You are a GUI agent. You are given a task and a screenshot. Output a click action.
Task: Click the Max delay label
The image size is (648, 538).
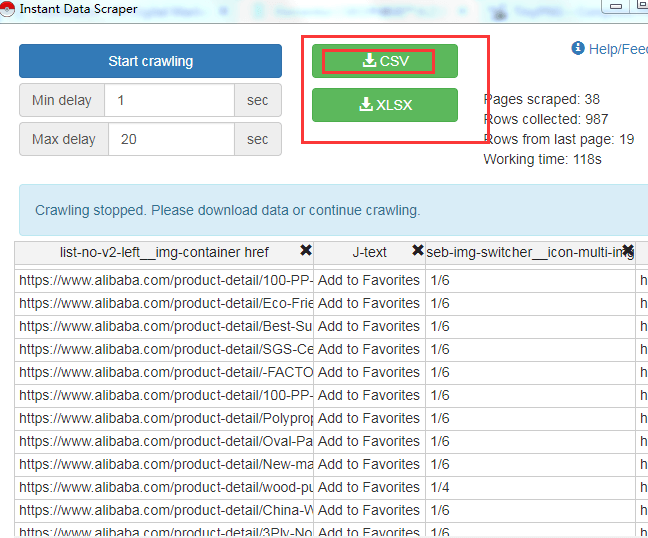[x=64, y=139]
